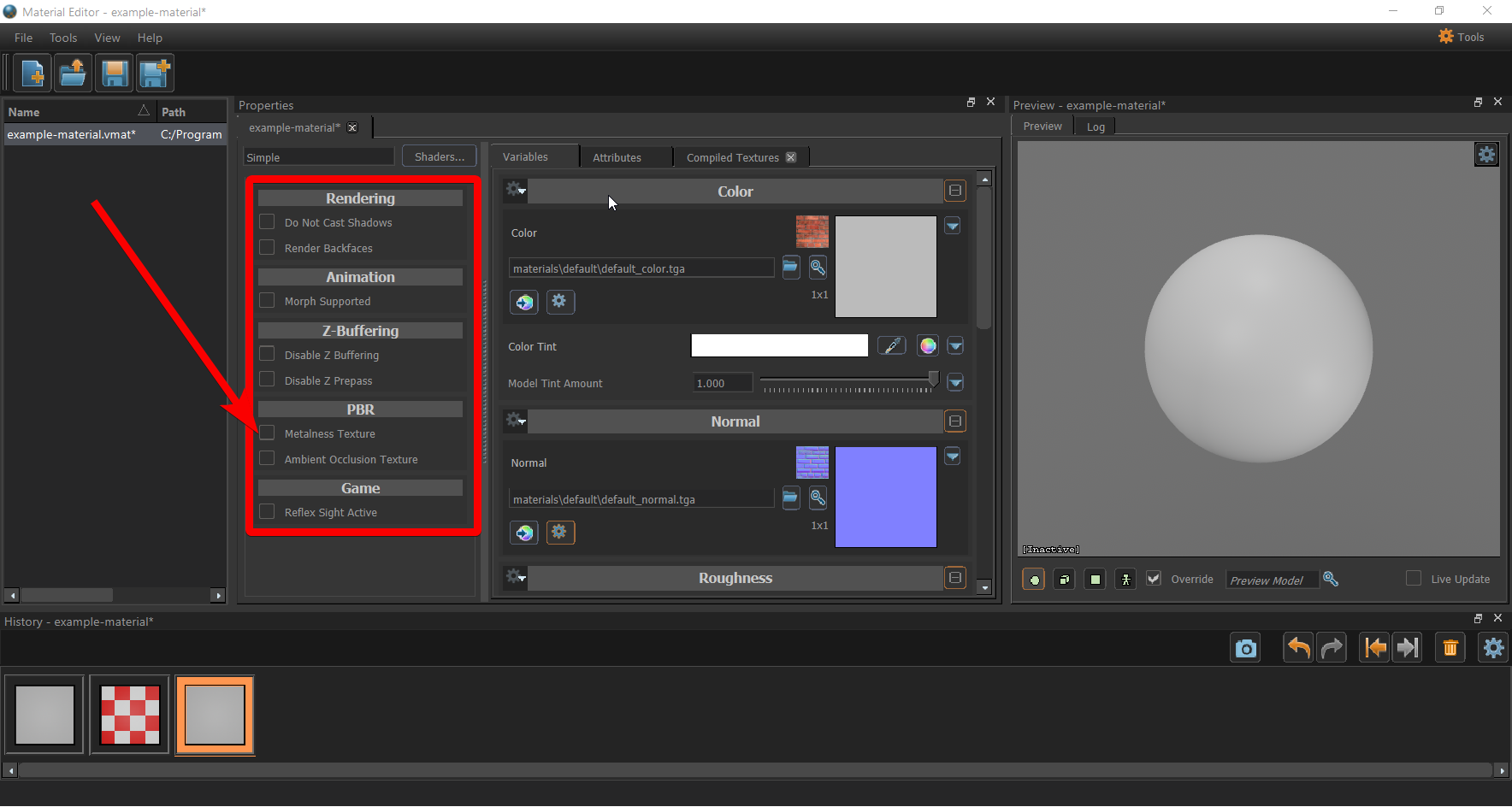Click magnifier next to default_normal.tga
1512x807 pixels.
click(818, 498)
